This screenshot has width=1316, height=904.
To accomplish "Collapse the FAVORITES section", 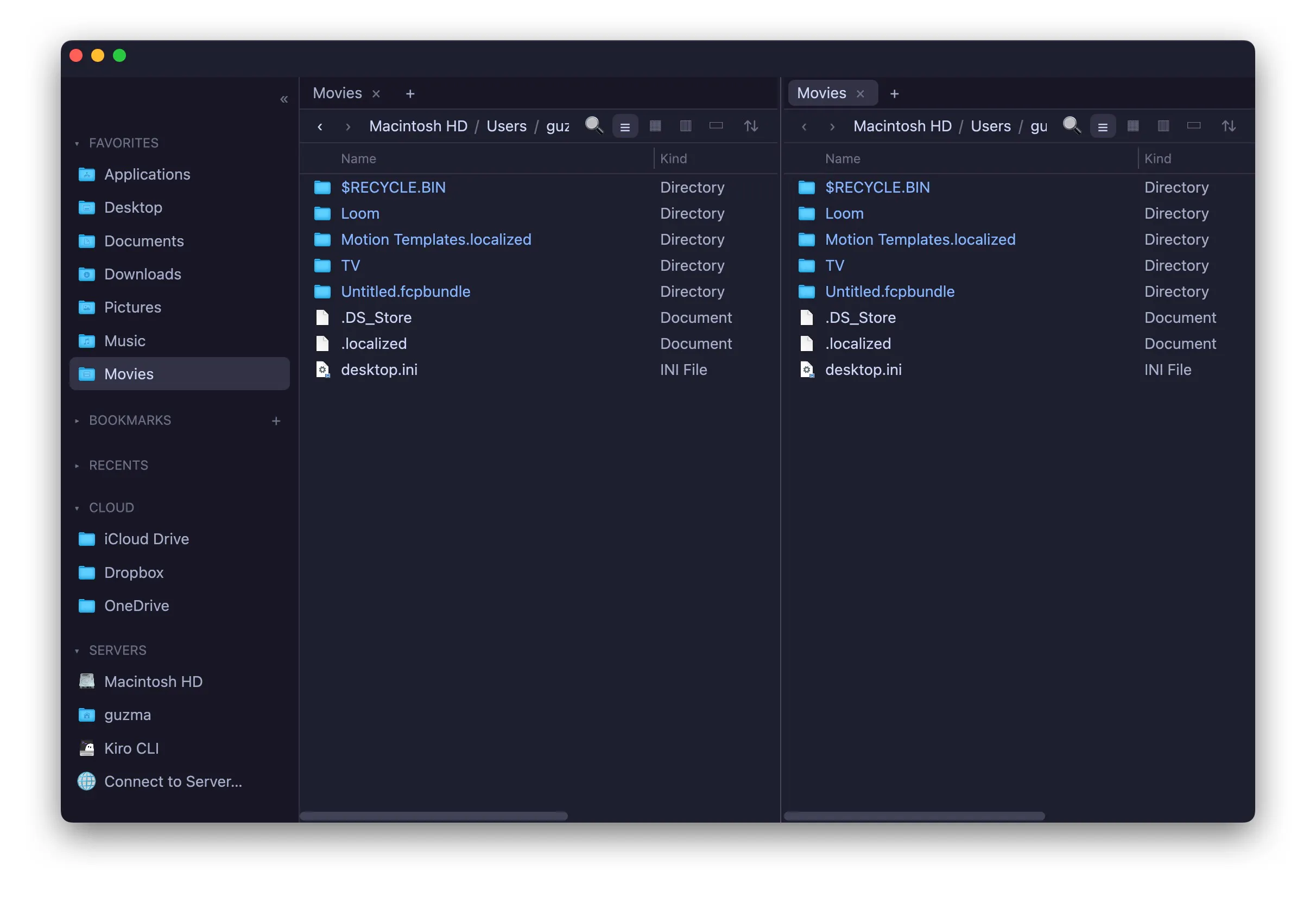I will 77,144.
